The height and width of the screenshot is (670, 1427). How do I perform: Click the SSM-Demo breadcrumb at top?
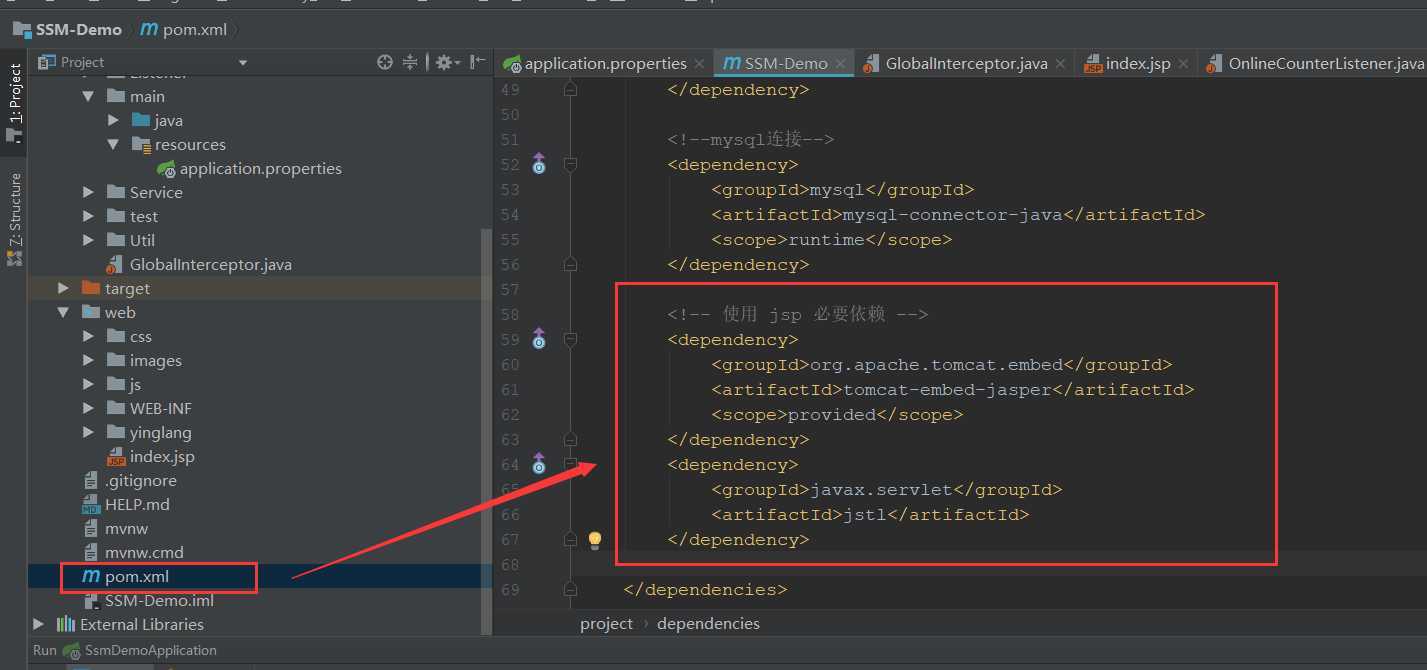(79, 29)
